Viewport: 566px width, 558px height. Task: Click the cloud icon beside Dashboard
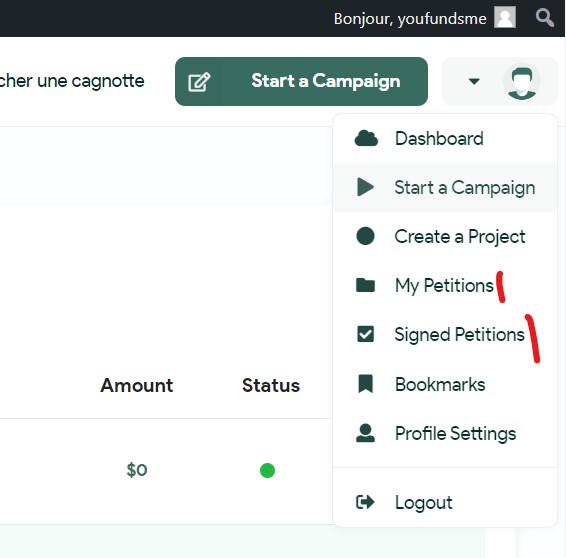[x=366, y=139]
